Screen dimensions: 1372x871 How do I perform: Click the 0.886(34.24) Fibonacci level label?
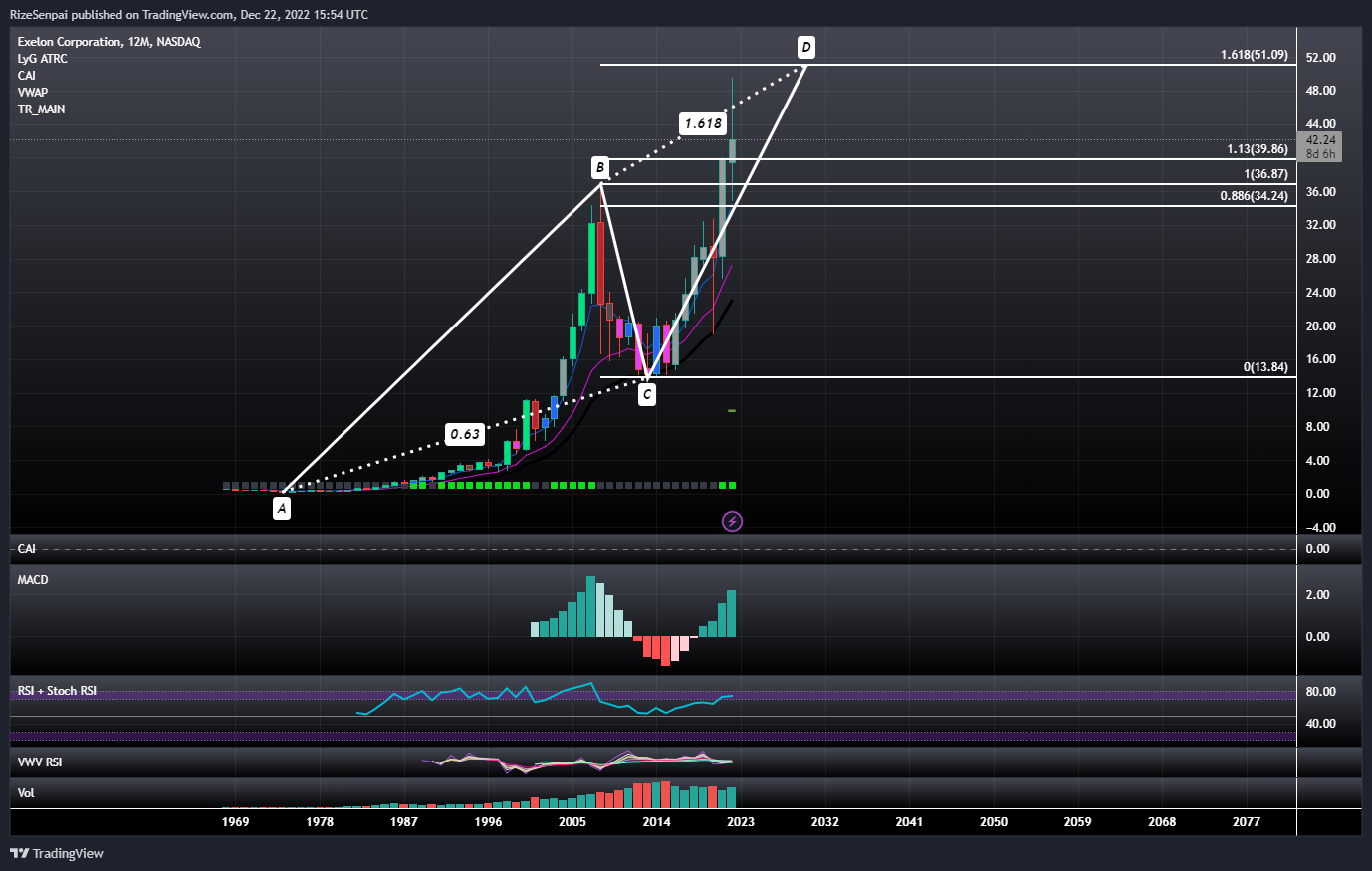click(x=1255, y=196)
